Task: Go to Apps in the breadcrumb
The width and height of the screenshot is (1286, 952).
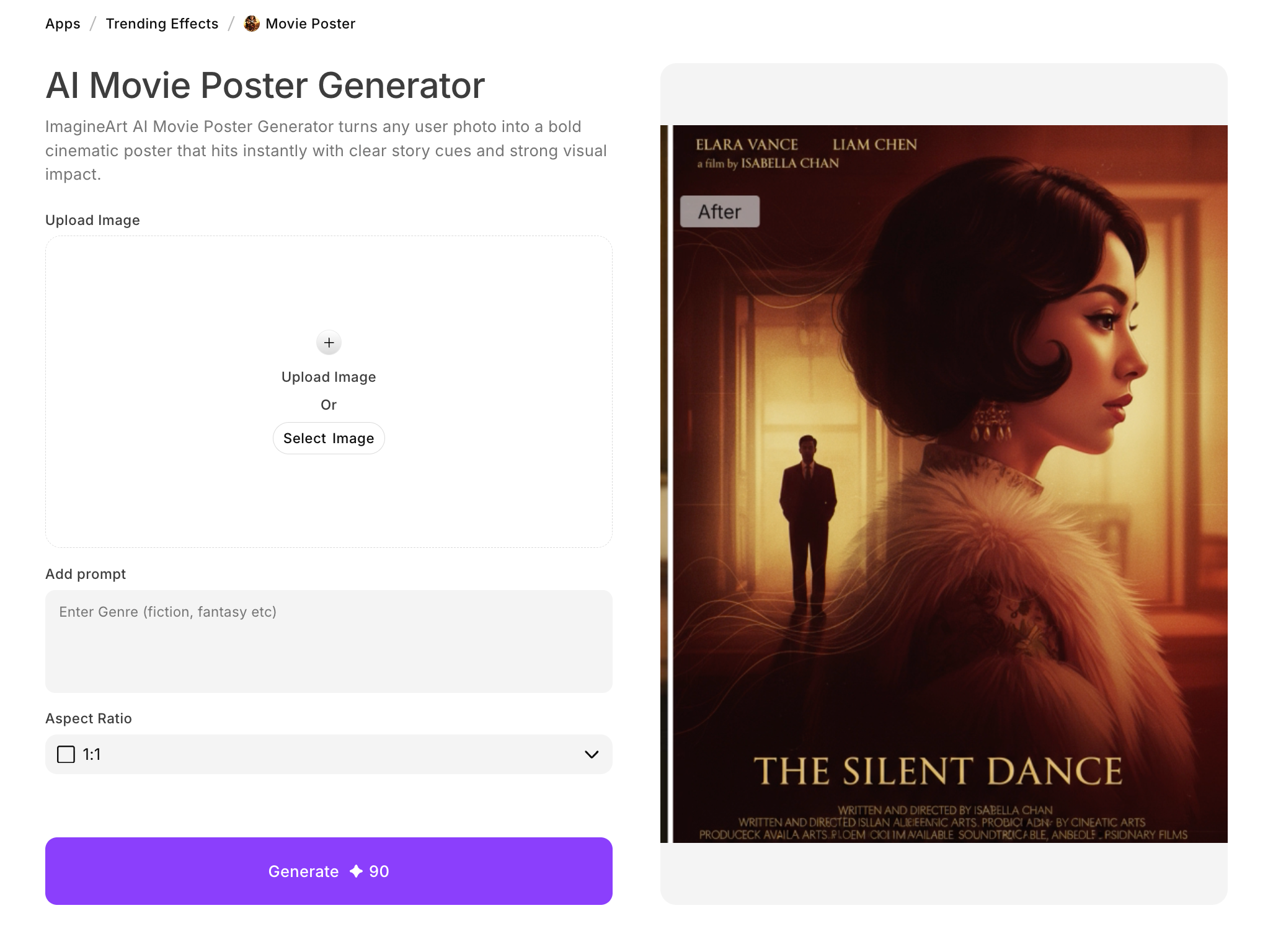Action: [63, 24]
